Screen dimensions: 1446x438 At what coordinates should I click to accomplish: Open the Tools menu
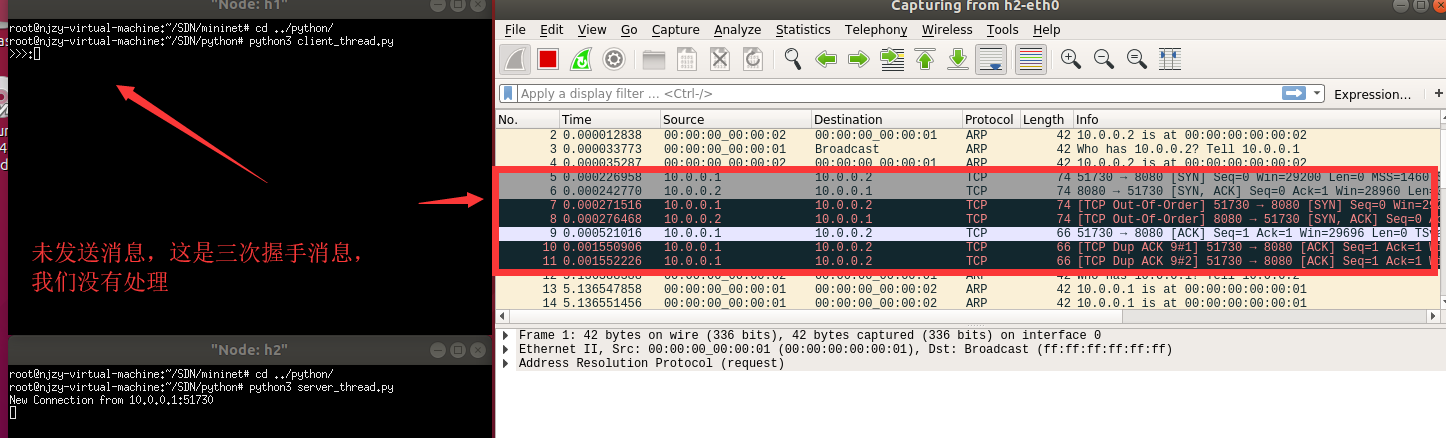pyautogui.click(x=1003, y=30)
